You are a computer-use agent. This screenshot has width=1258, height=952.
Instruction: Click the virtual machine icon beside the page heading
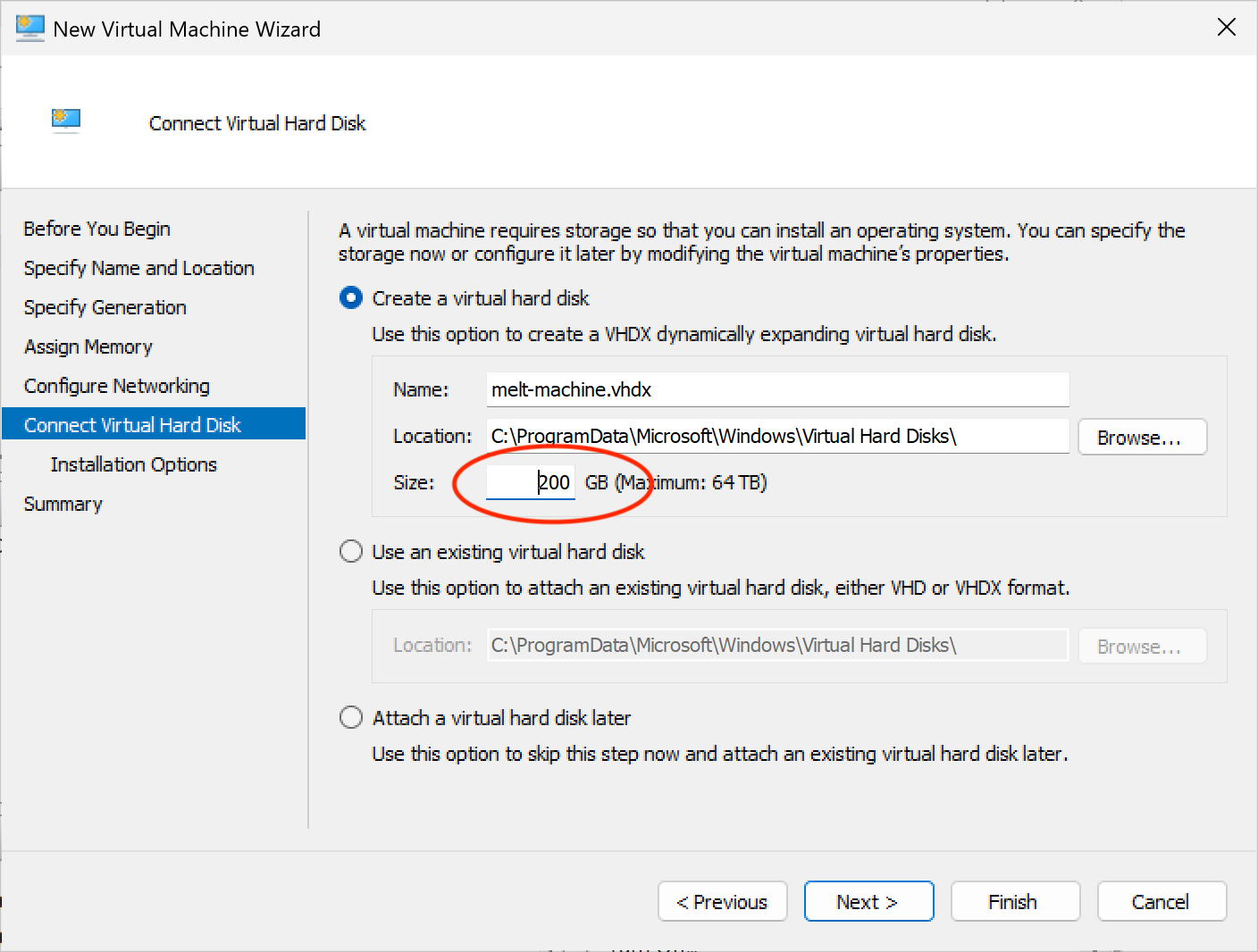click(66, 120)
